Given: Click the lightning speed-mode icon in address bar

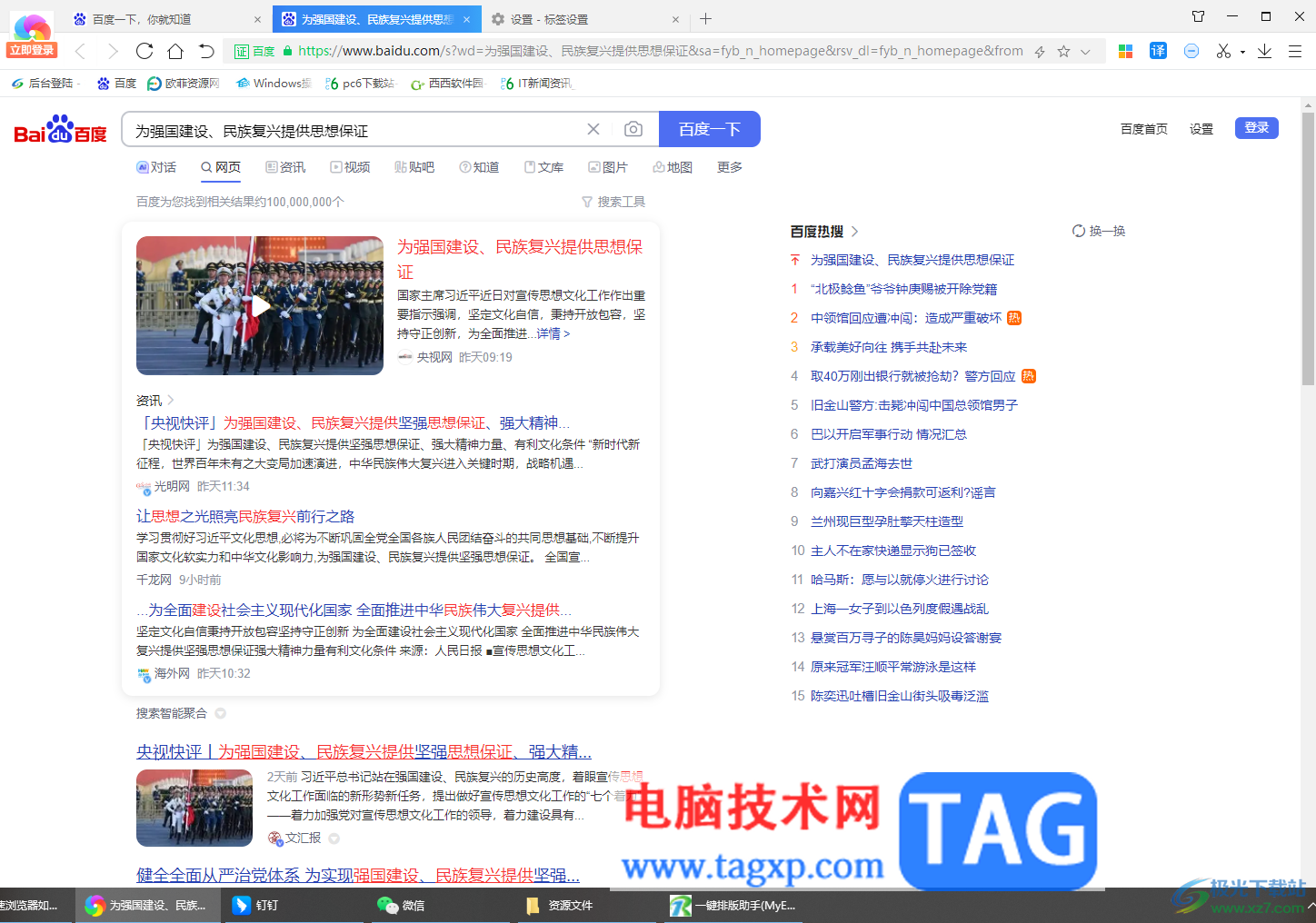Looking at the screenshot, I should click(1040, 52).
